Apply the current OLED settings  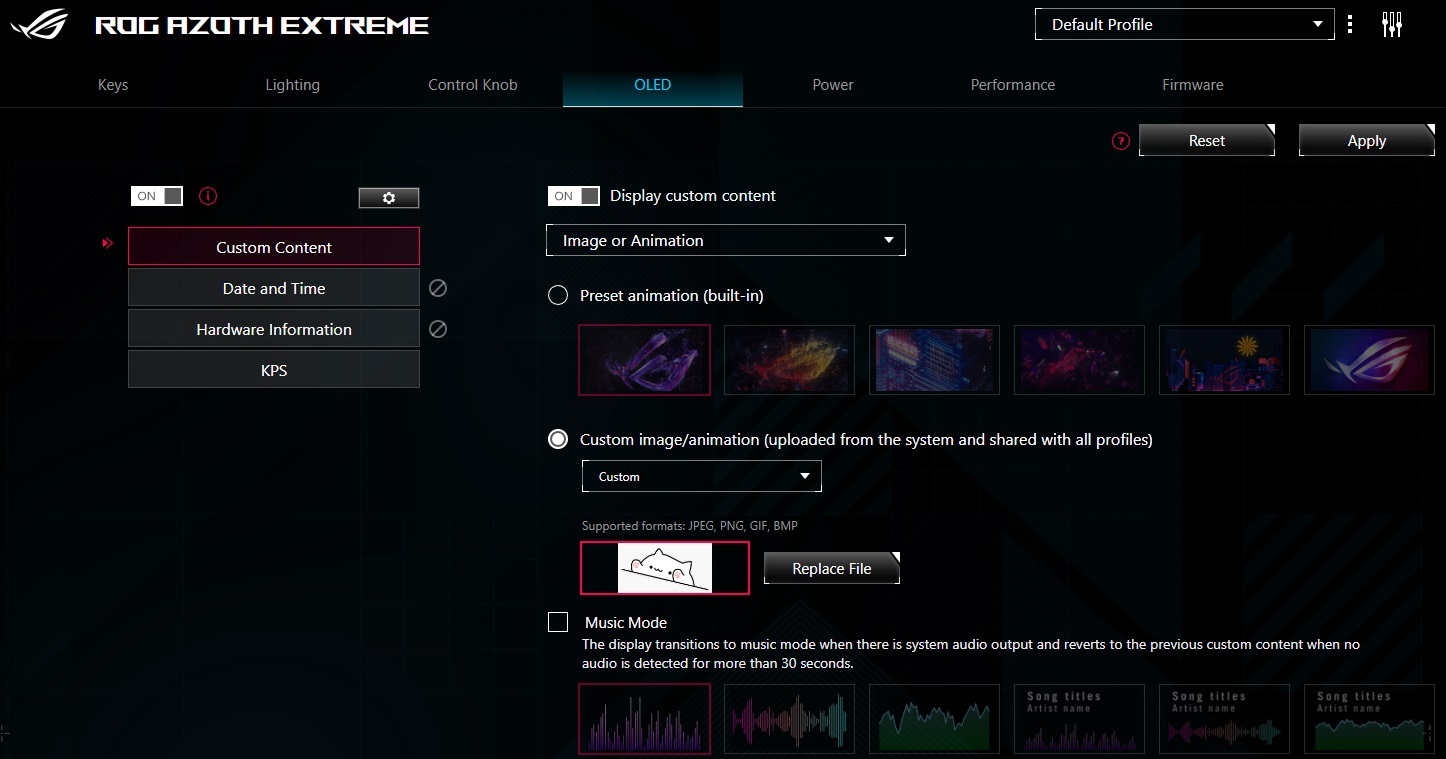click(x=1366, y=140)
